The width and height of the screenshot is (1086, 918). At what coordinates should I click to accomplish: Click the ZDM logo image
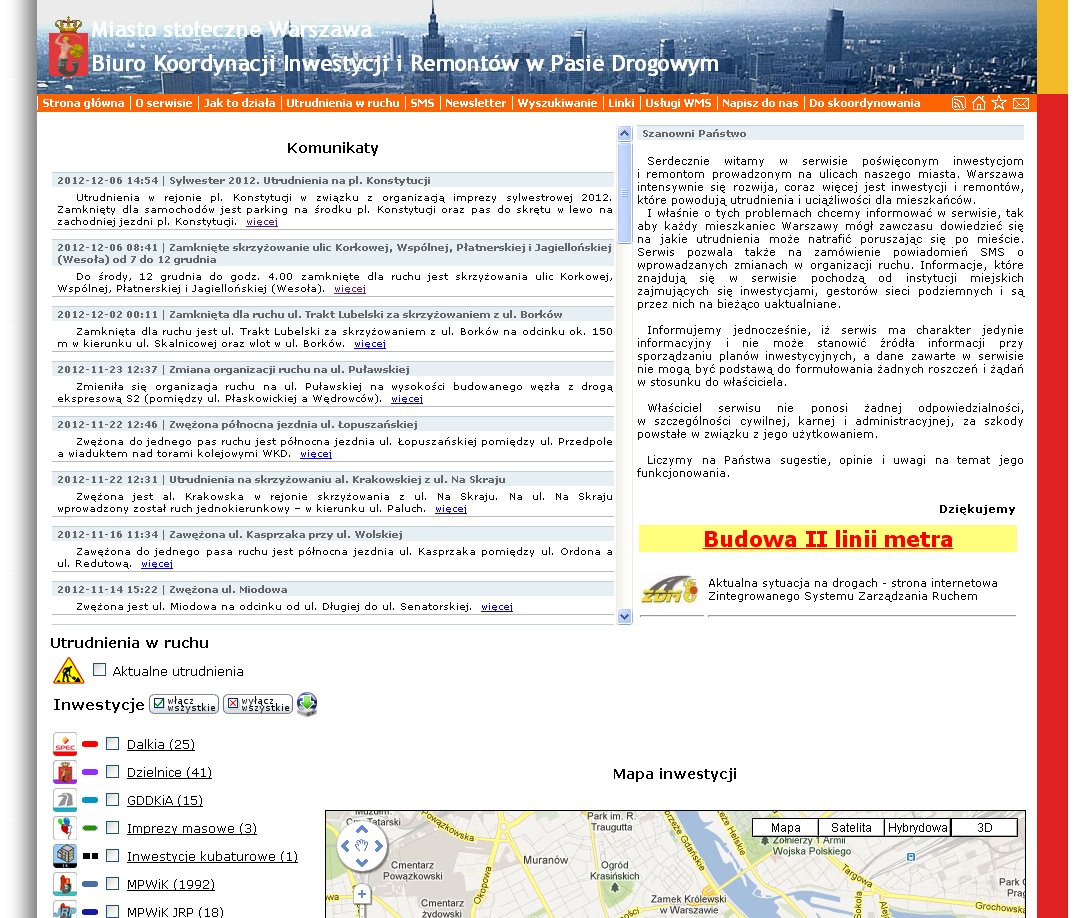669,590
